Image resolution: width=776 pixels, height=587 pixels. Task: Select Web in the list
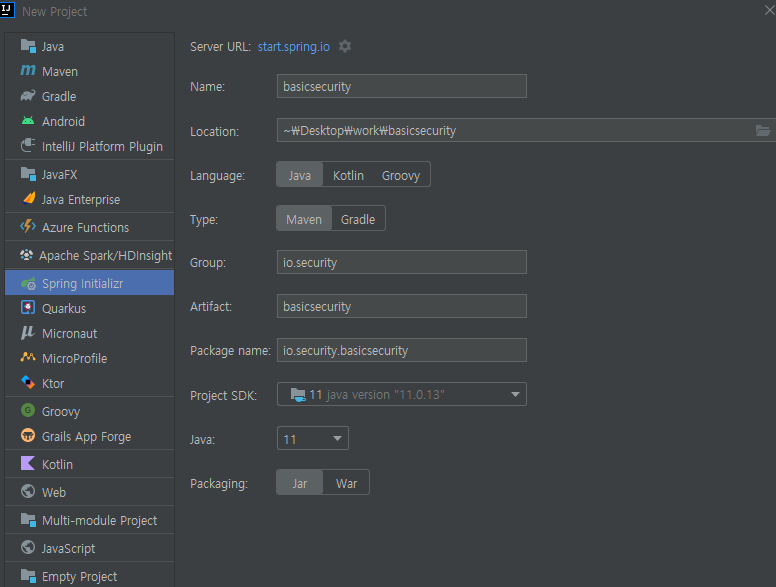(x=90, y=492)
